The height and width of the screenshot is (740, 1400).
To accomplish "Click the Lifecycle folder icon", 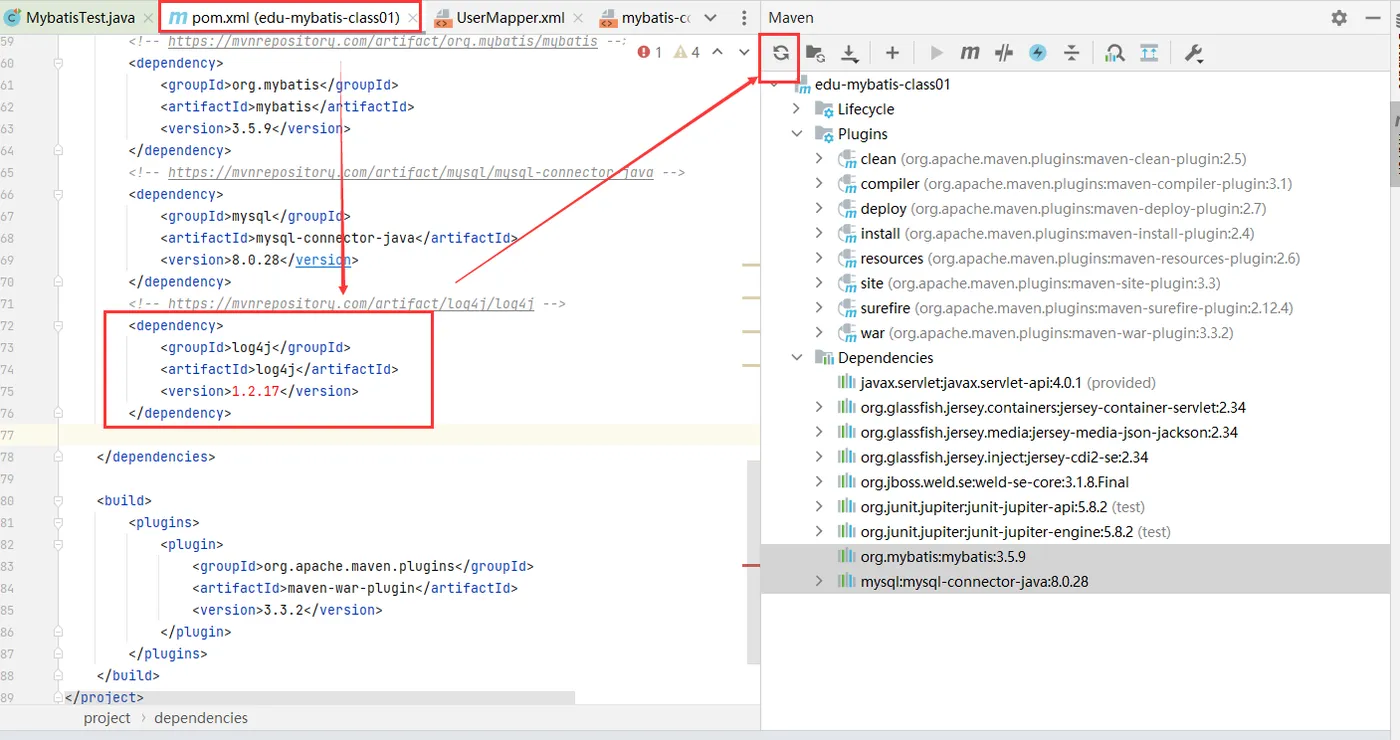I will pos(824,109).
